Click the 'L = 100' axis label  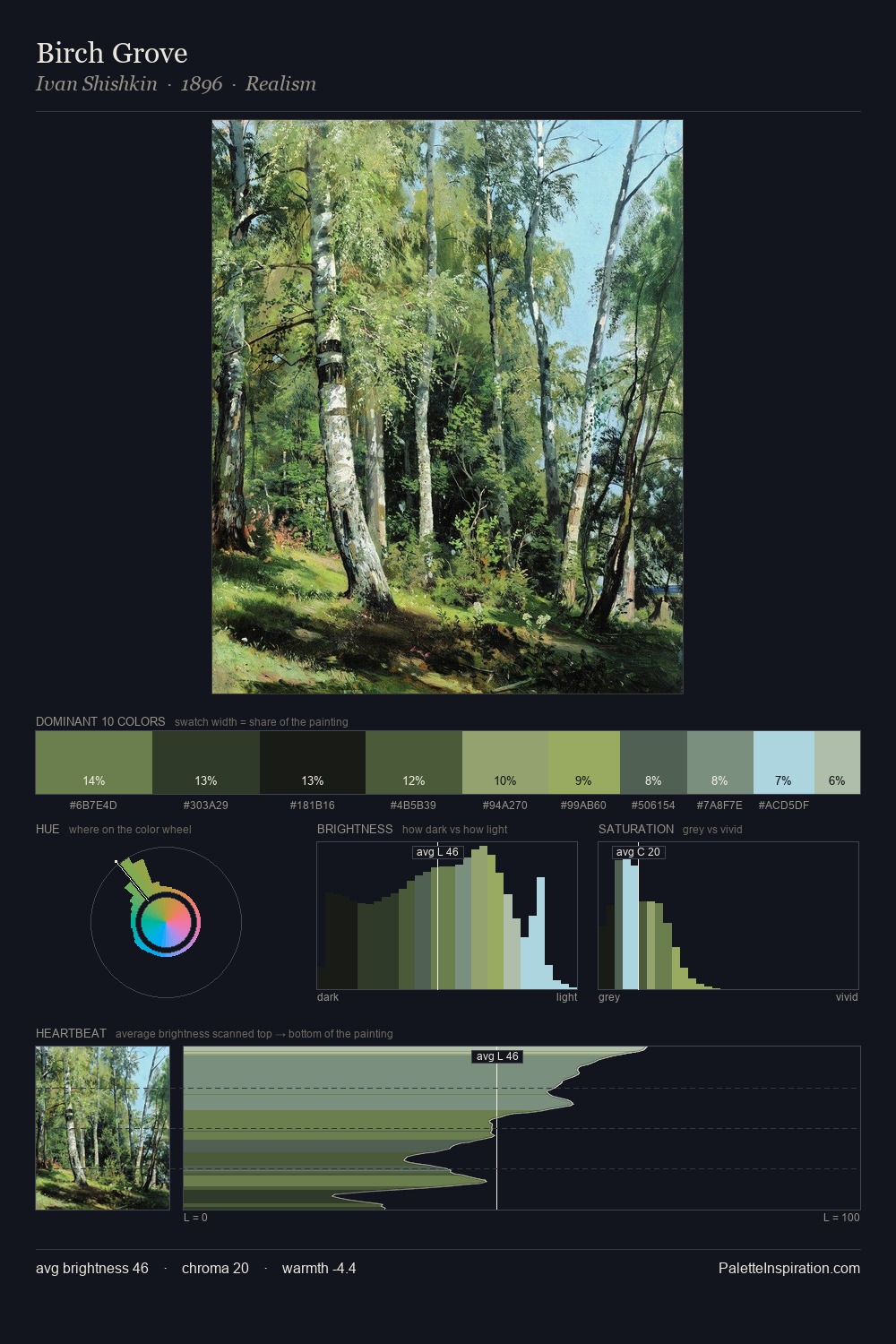click(841, 1217)
